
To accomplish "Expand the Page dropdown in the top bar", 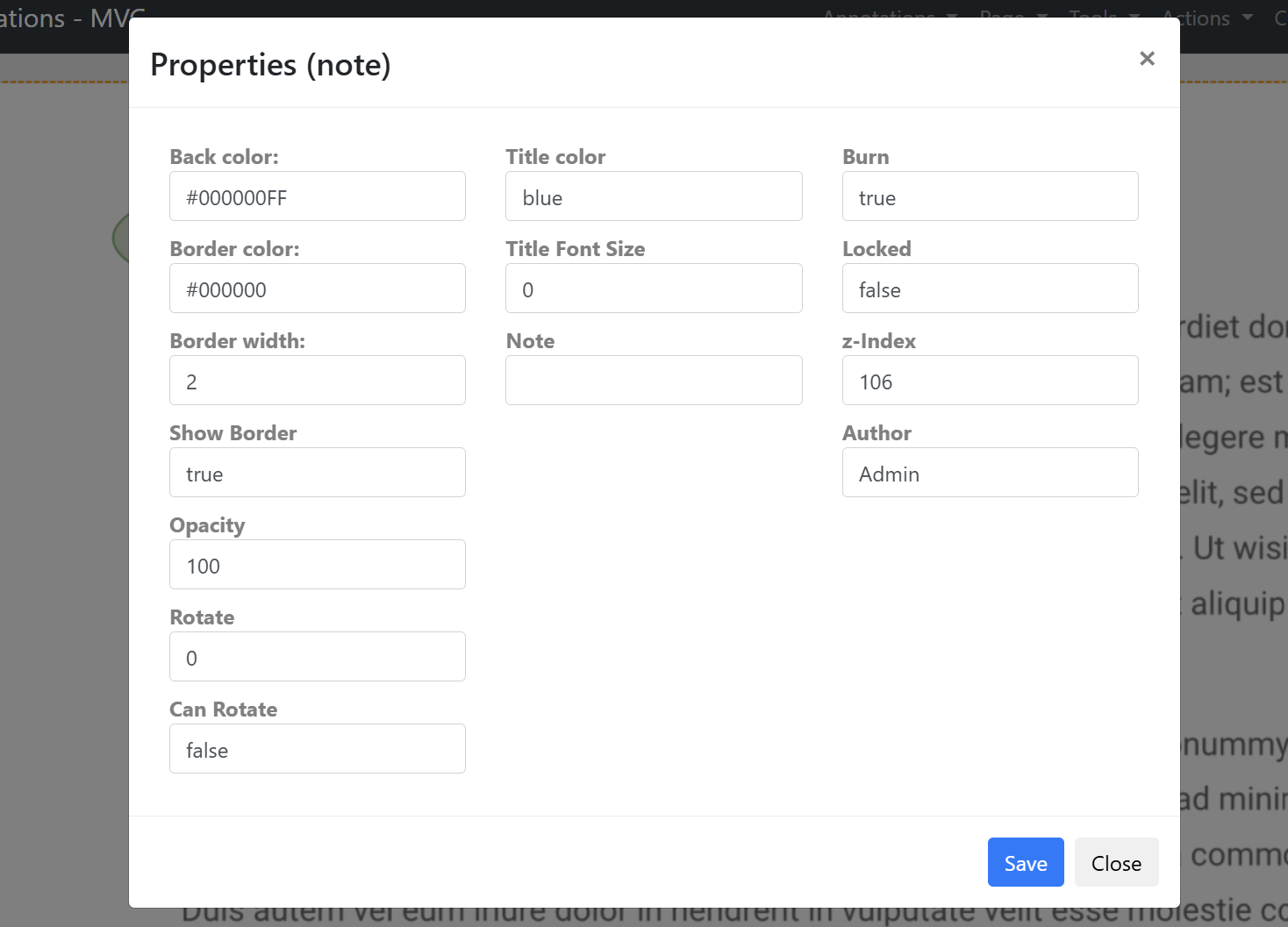I will [x=1012, y=18].
